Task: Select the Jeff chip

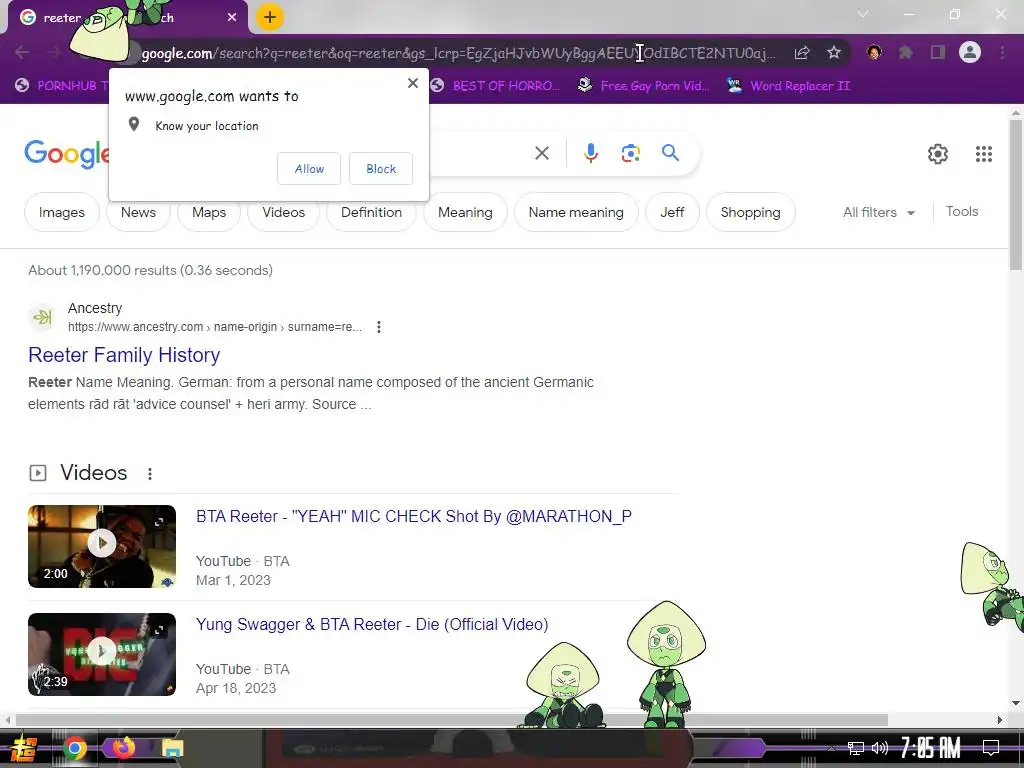Action: pos(672,212)
